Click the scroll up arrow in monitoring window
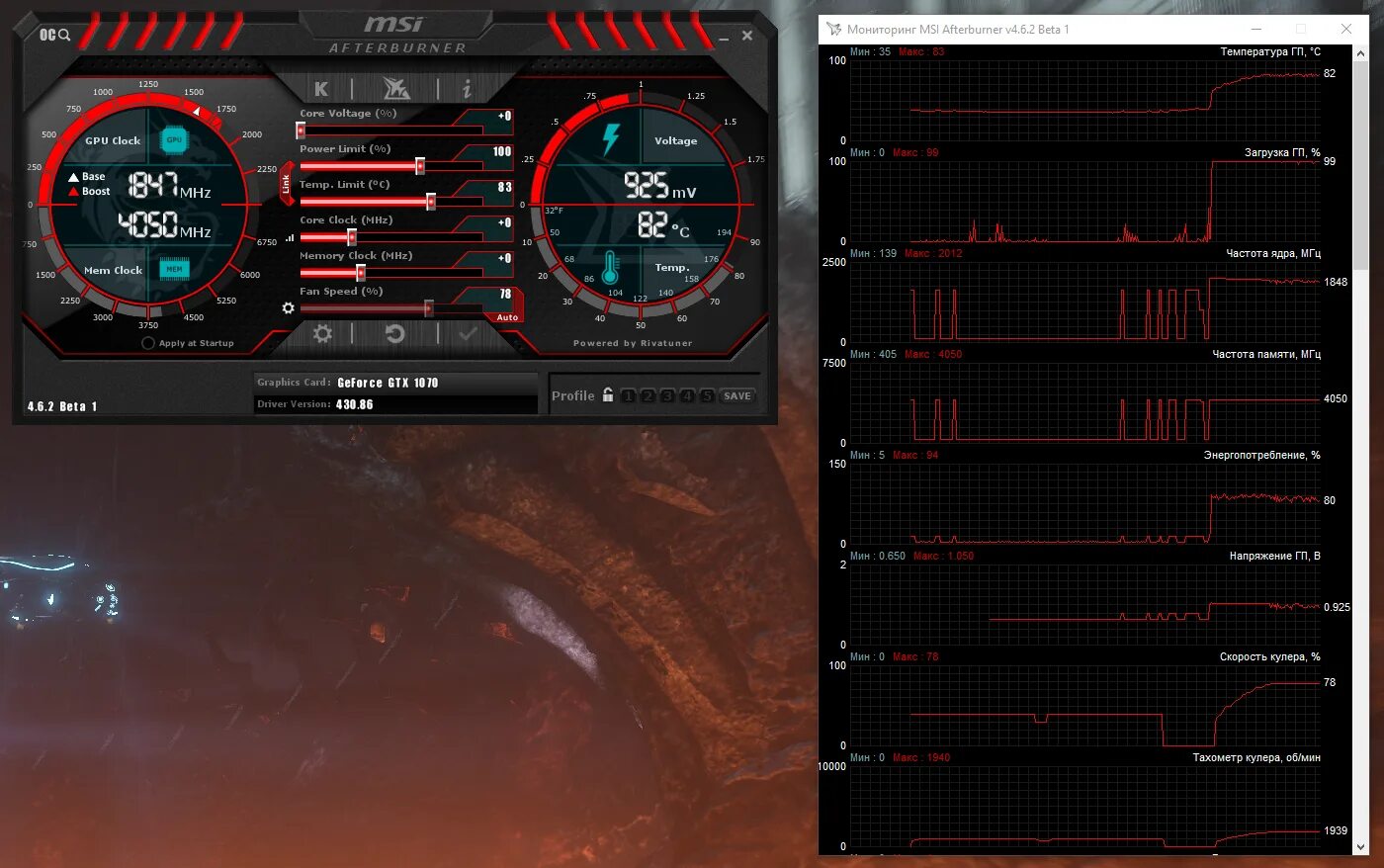The height and width of the screenshot is (868, 1384). pyautogui.click(x=1361, y=53)
